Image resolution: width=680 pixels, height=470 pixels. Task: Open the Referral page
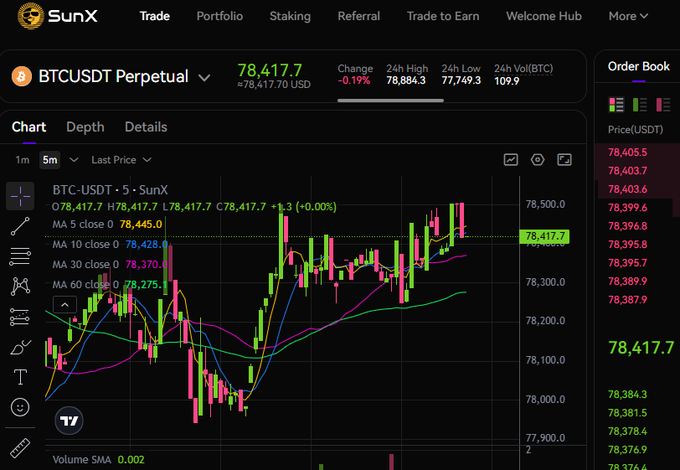tap(359, 16)
